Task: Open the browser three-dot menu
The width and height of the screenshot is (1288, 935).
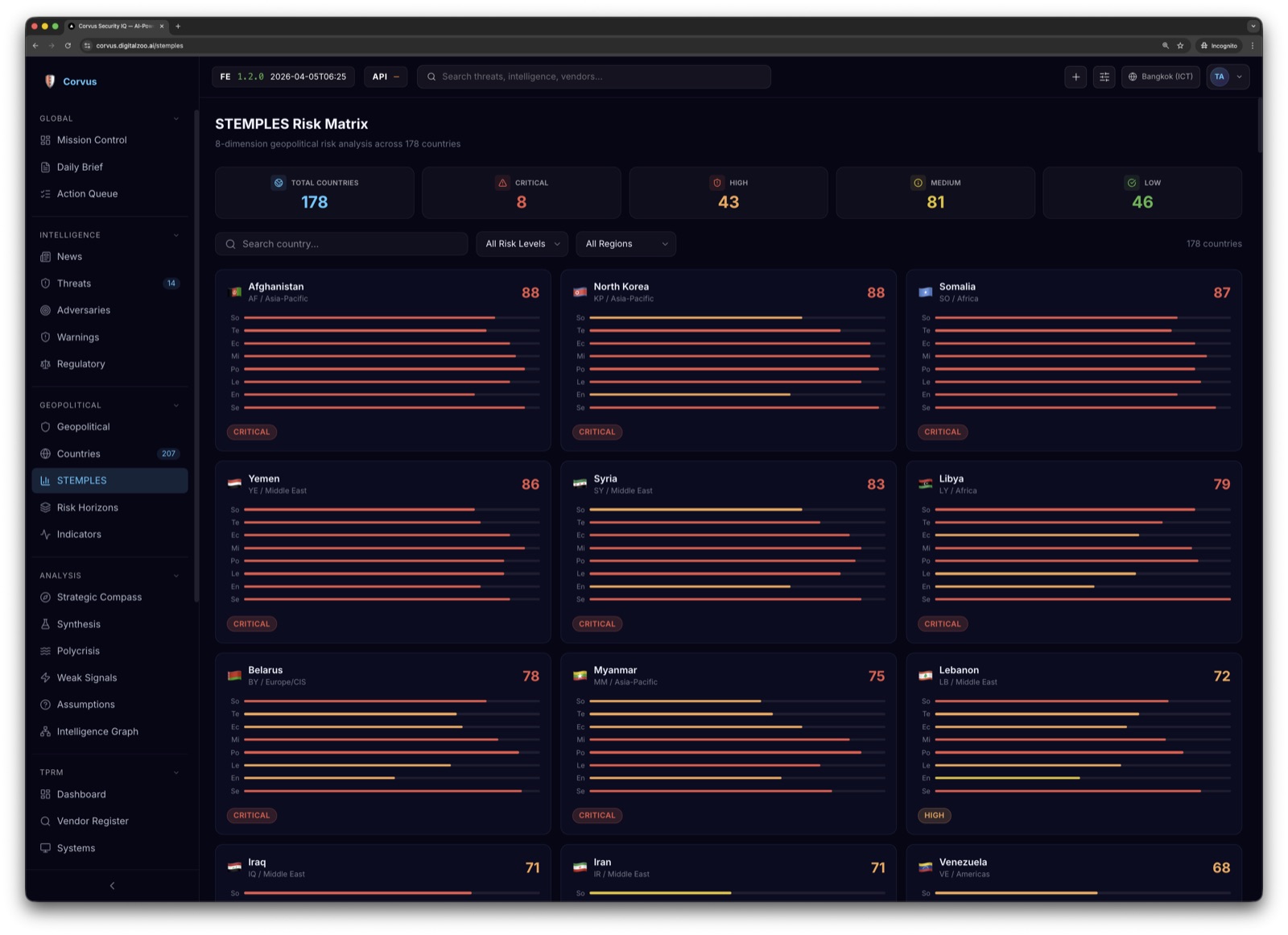Action: tap(1253, 46)
